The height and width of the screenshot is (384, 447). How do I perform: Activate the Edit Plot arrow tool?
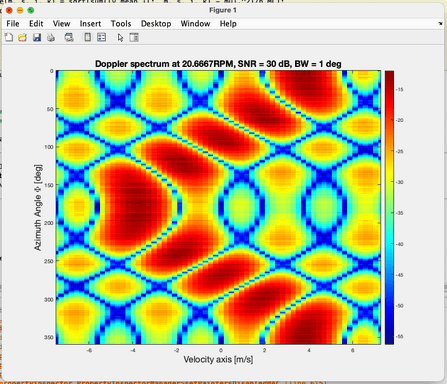[x=120, y=37]
